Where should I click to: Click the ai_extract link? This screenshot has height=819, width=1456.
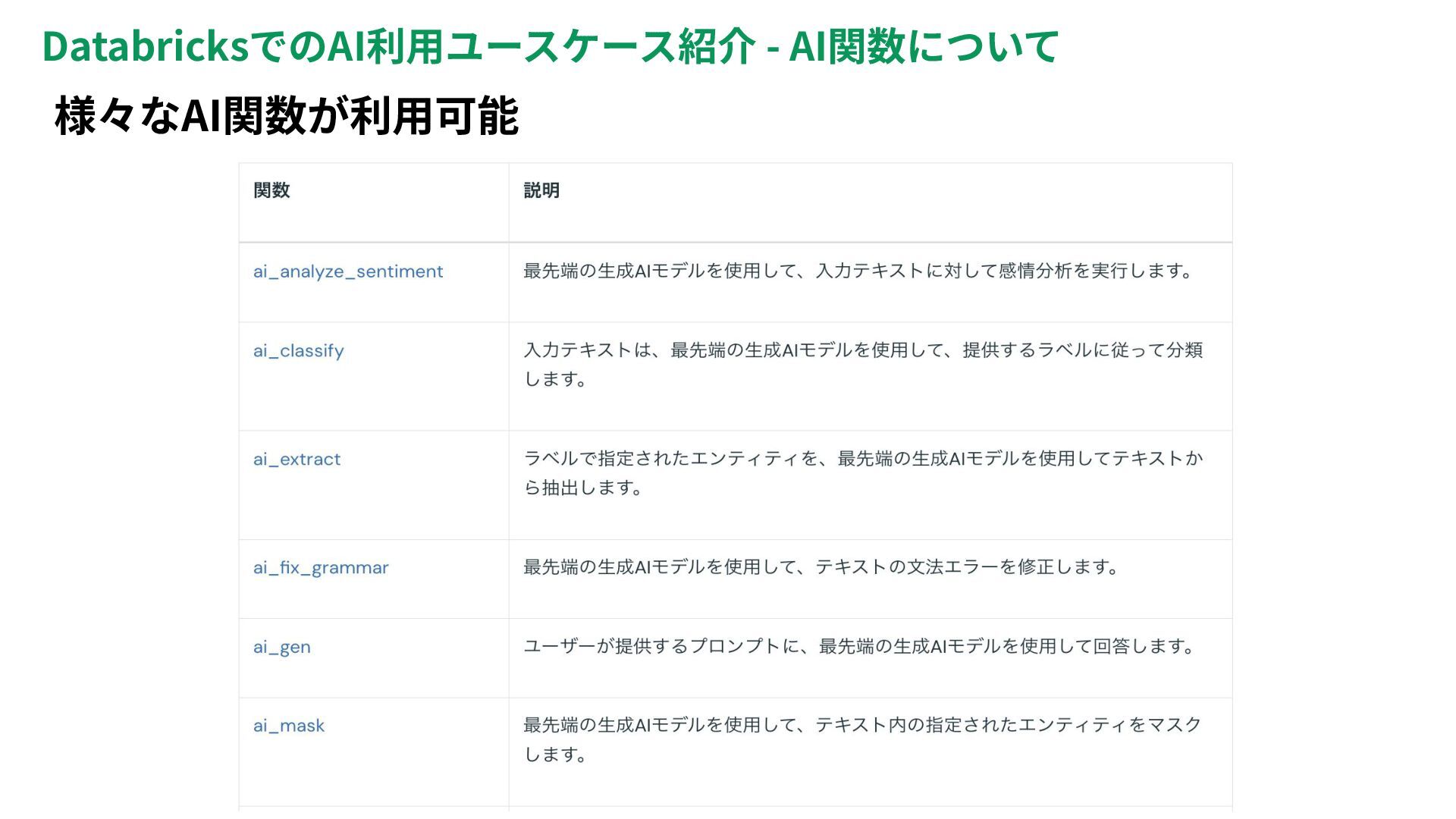(x=297, y=460)
